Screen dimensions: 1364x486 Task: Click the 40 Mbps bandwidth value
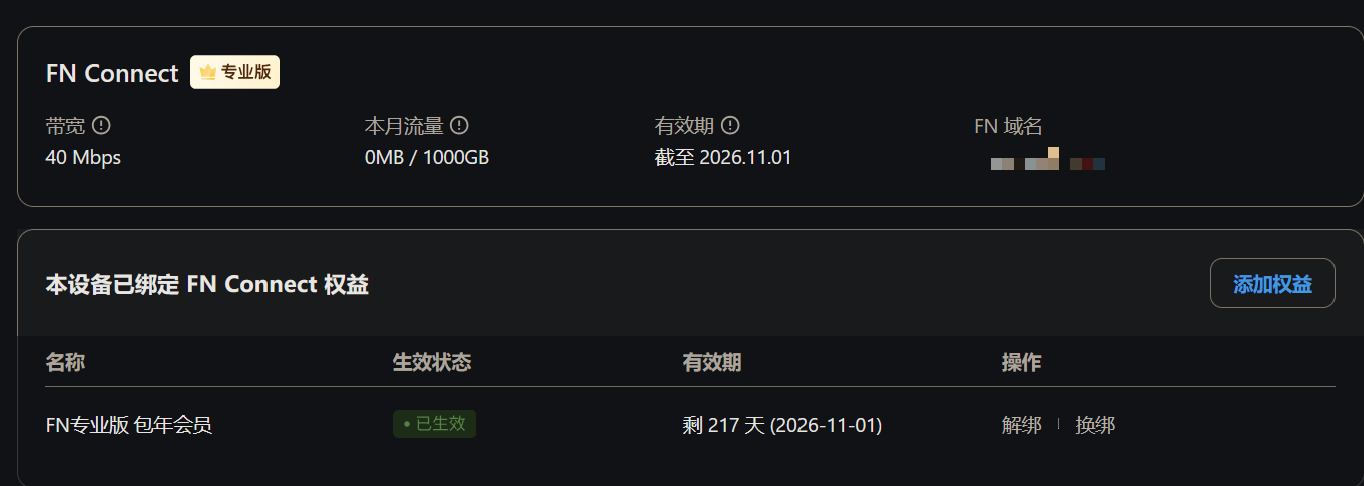coord(83,158)
